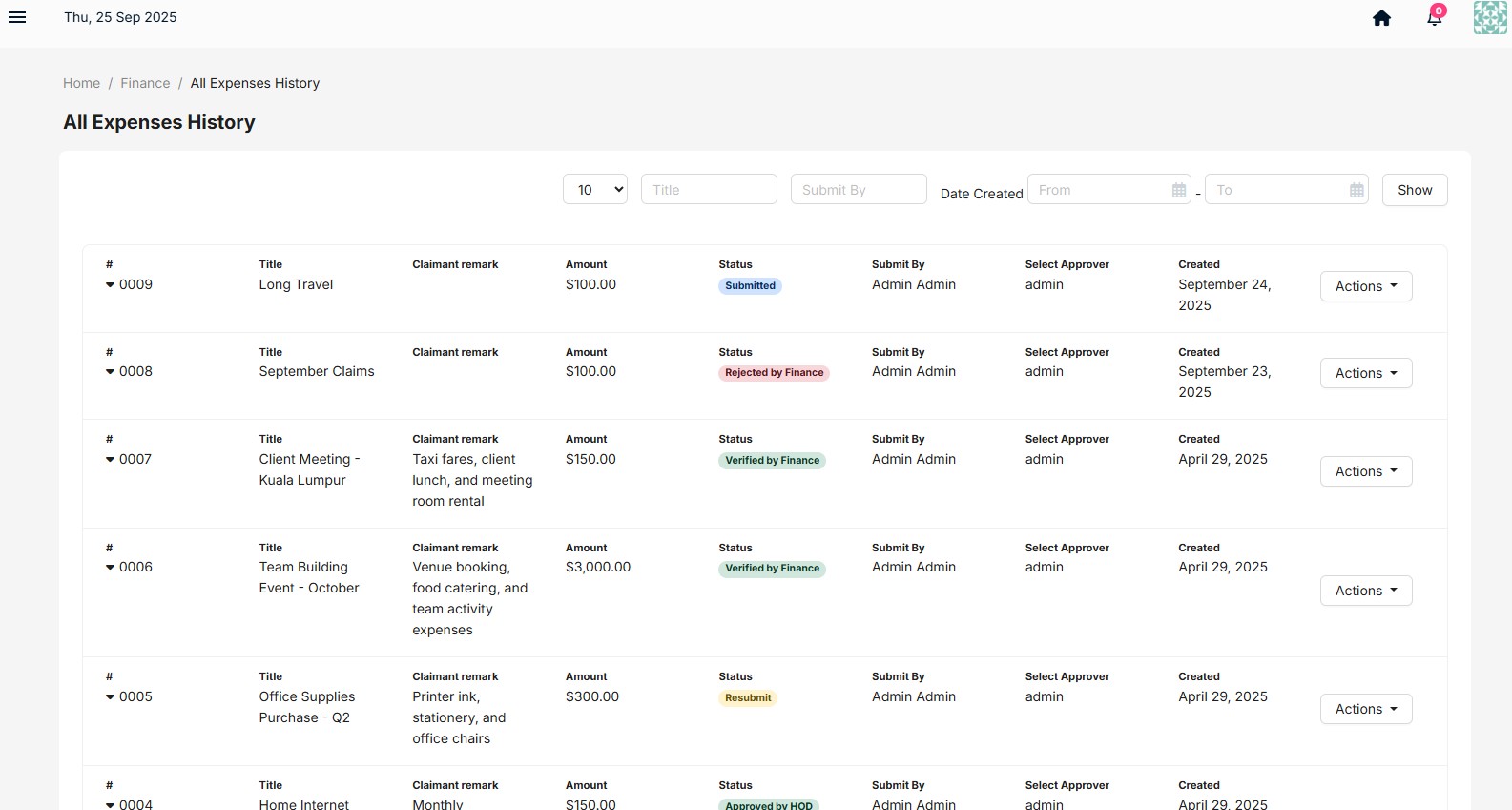Screen dimensions: 1512x810
Task: Click the Rejected by Finance status badge
Action: 774,373
